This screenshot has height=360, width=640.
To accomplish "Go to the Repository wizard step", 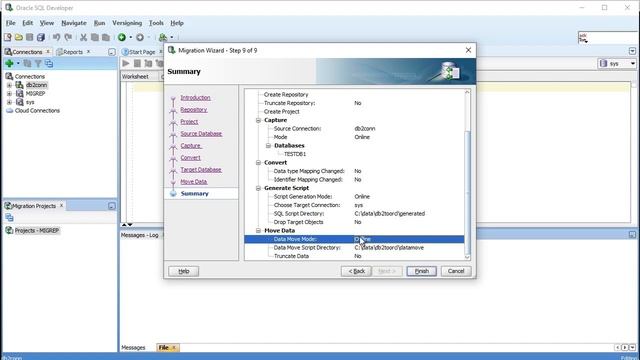I will pyautogui.click(x=194, y=110).
